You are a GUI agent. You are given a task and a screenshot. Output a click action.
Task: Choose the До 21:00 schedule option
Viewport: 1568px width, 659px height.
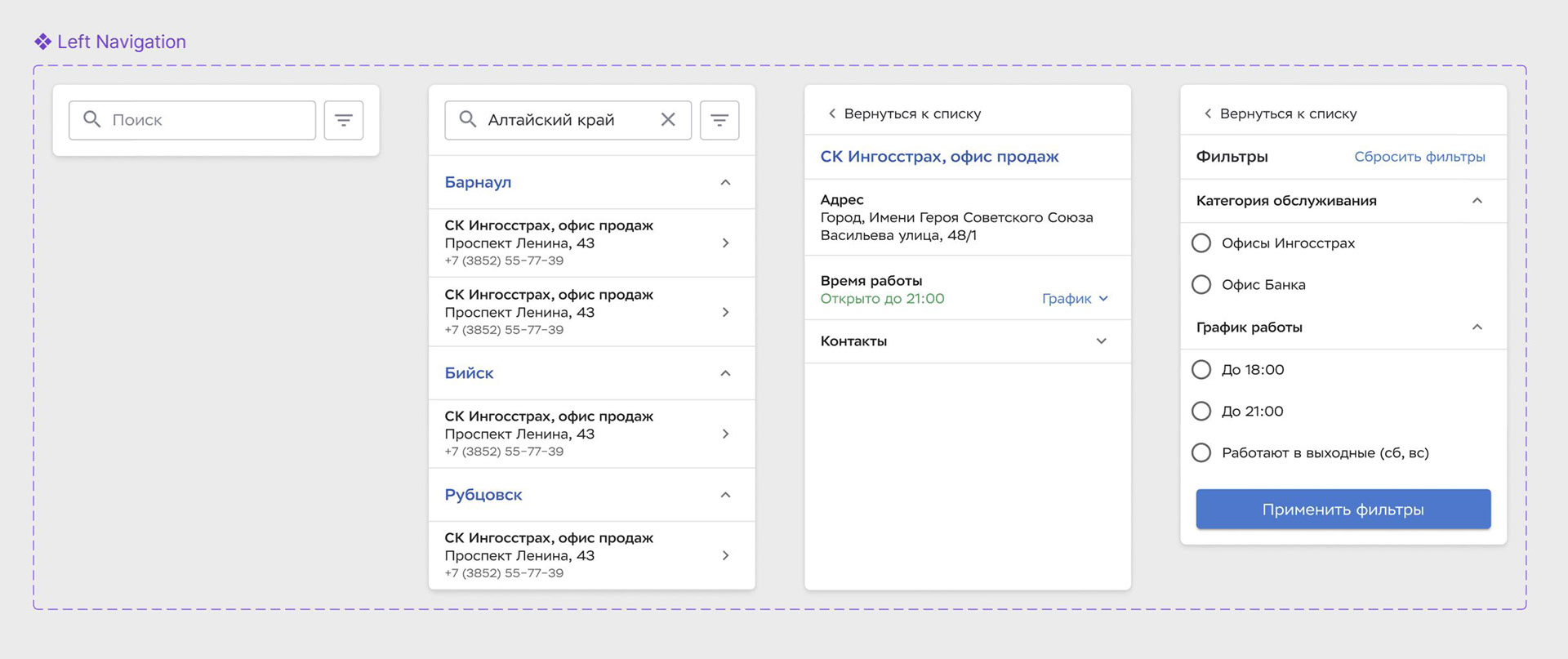point(1201,412)
